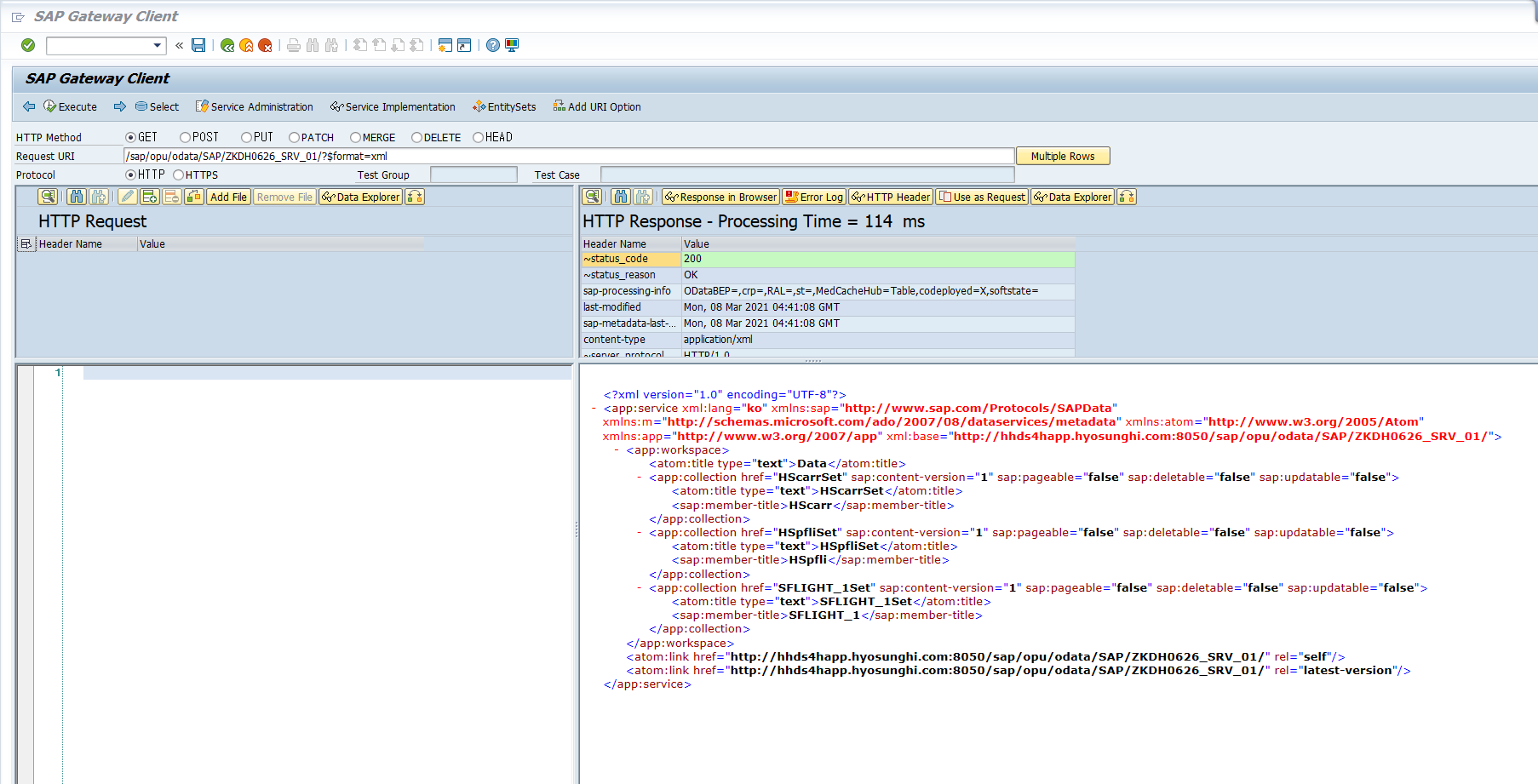The height and width of the screenshot is (784, 1538).
Task: Collapse the SFLIGHT_1Set collection node
Action: (x=640, y=588)
